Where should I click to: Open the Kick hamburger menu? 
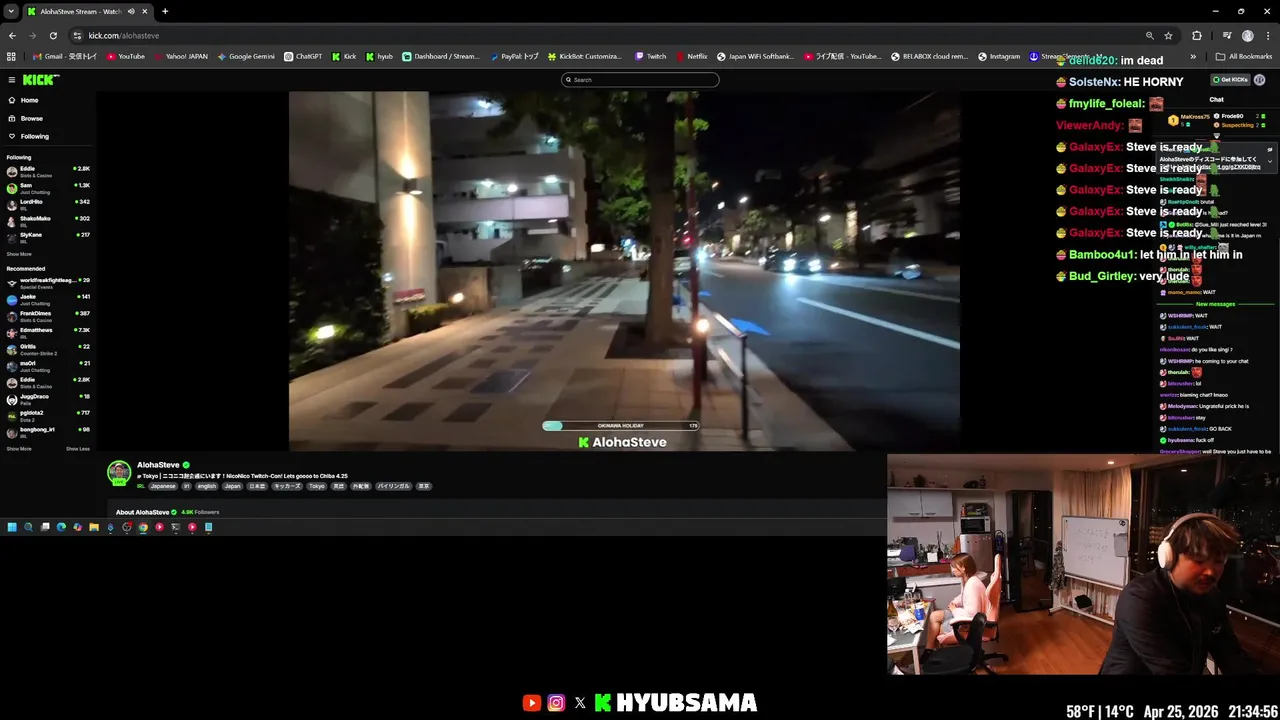12,80
